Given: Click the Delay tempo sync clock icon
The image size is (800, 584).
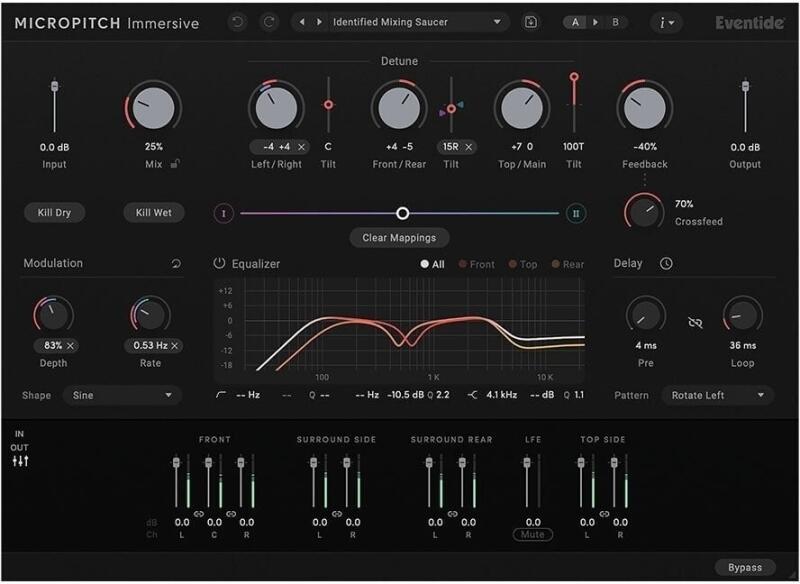Looking at the screenshot, I should (666, 264).
